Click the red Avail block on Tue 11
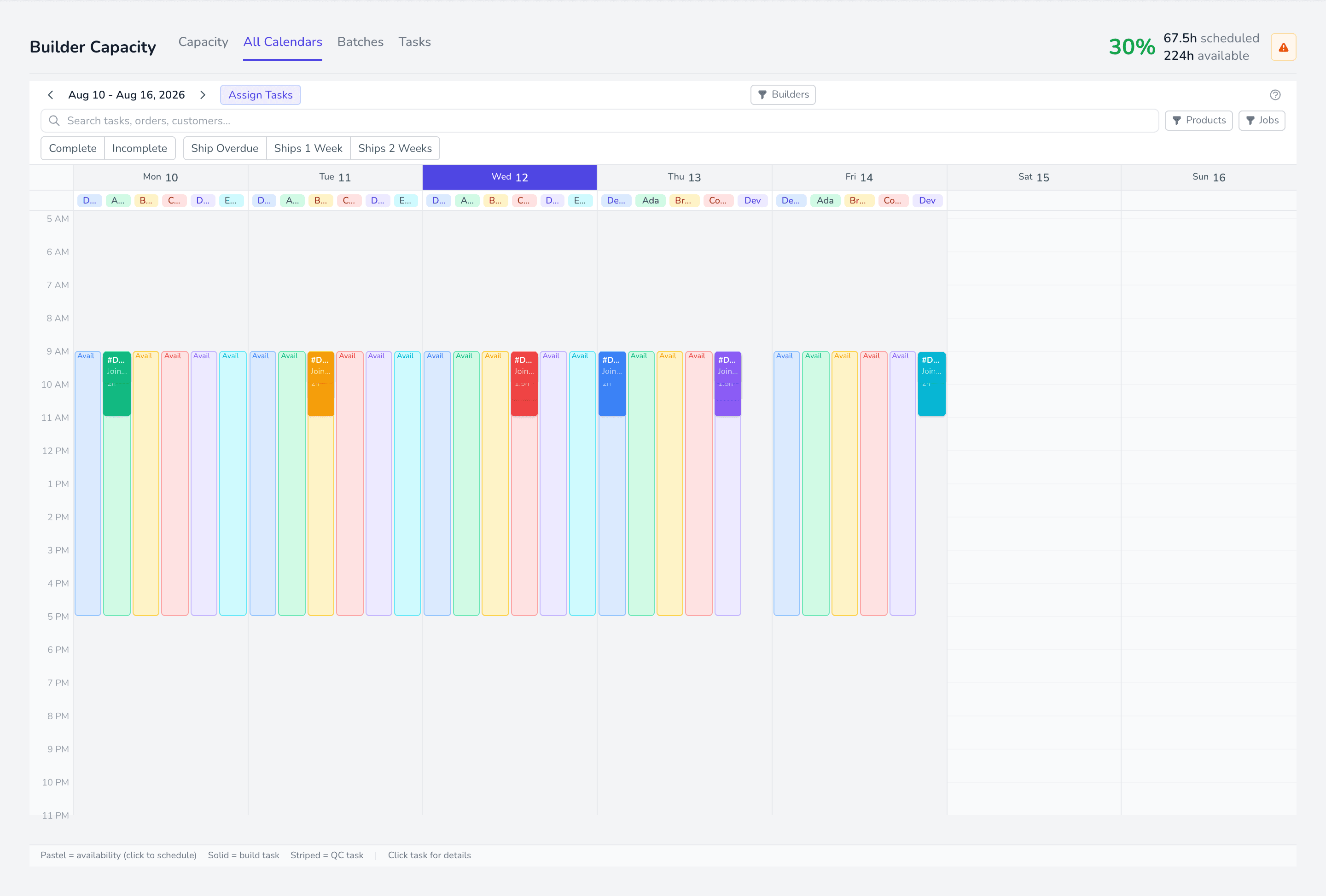The width and height of the screenshot is (1326, 896). point(350,483)
